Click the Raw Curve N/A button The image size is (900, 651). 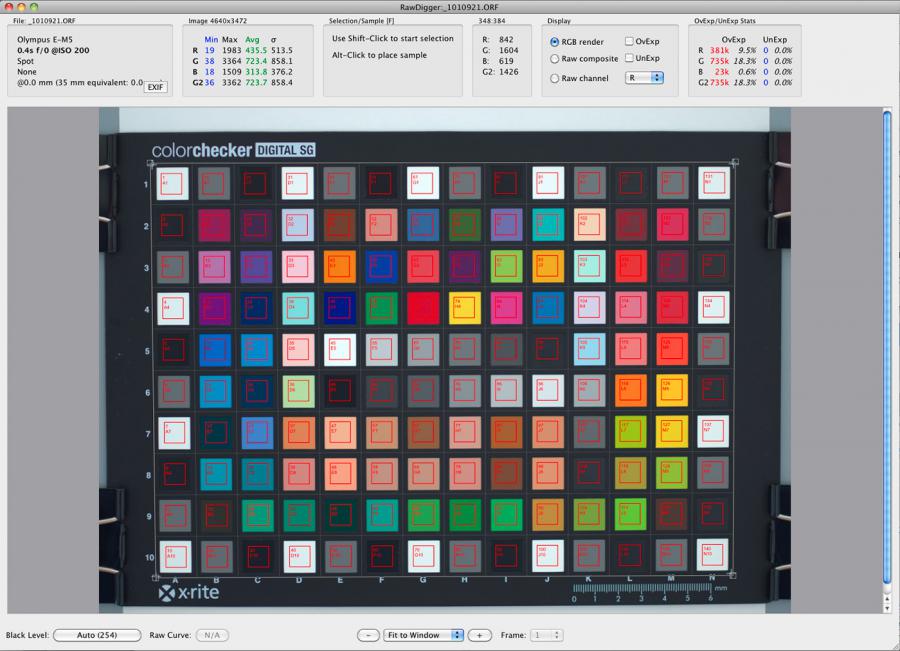click(212, 635)
